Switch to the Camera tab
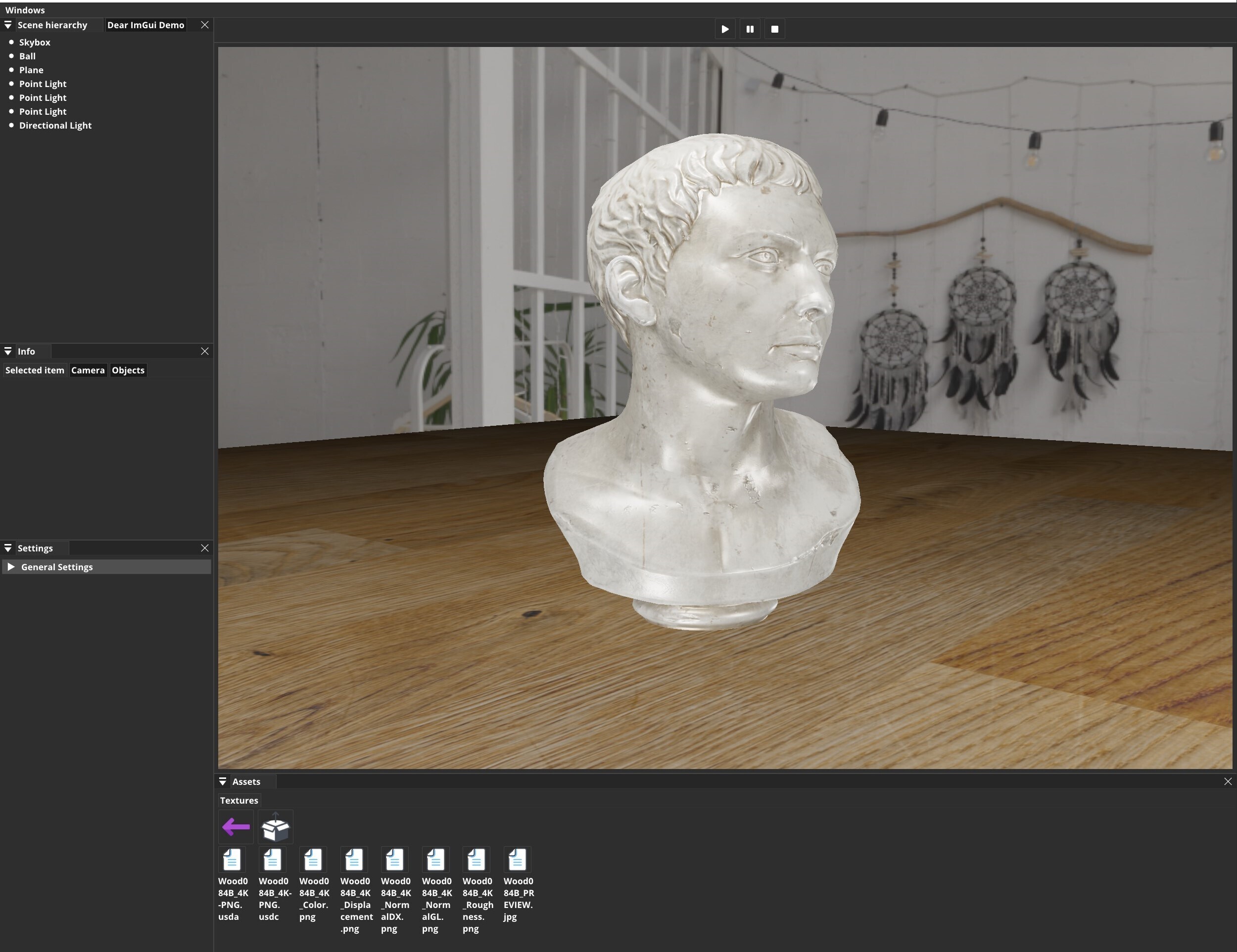 [x=88, y=370]
